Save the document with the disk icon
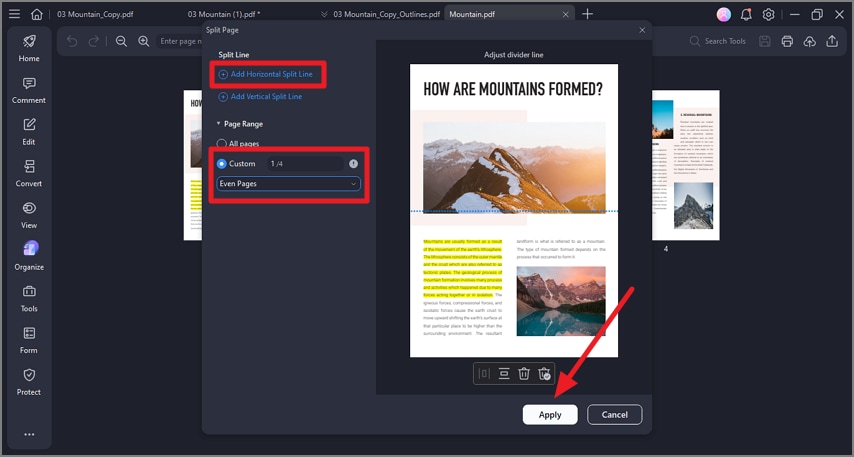This screenshot has width=854, height=457. point(765,41)
